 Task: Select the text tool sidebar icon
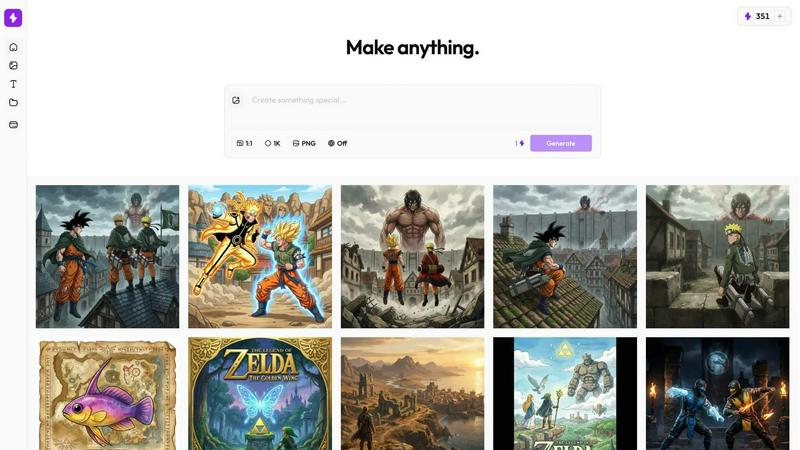click(13, 84)
